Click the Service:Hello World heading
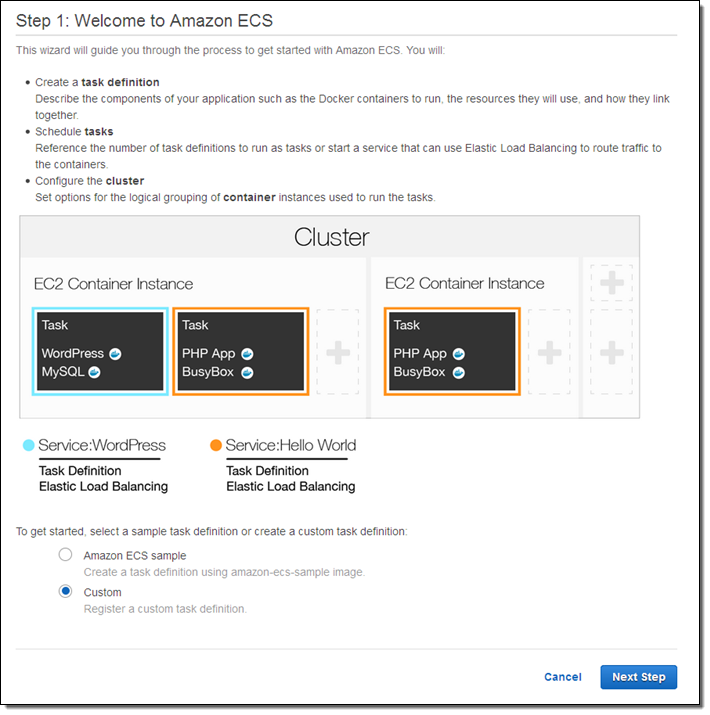The image size is (710, 715). pyautogui.click(x=291, y=446)
